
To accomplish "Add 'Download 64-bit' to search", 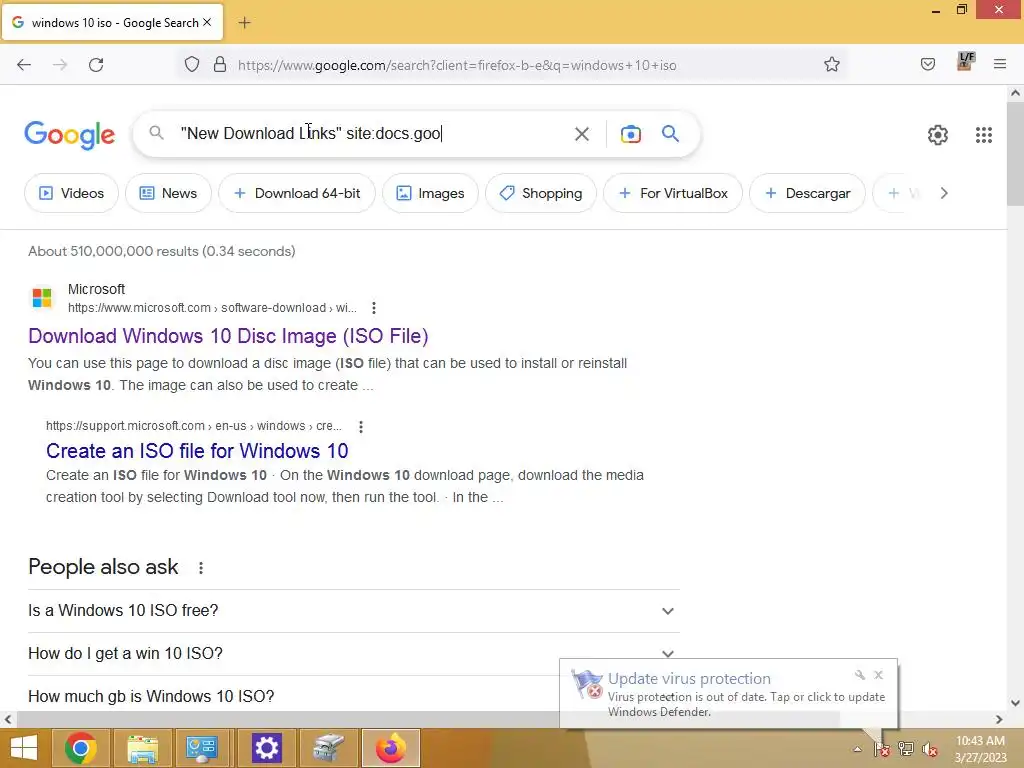I will 297,193.
